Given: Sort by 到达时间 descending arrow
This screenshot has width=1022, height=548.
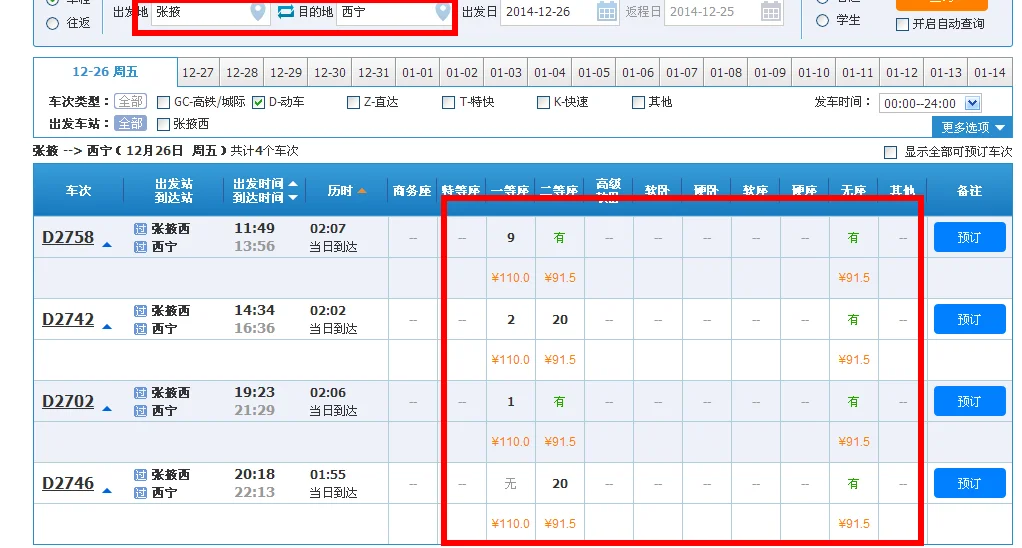Looking at the screenshot, I should [293, 197].
